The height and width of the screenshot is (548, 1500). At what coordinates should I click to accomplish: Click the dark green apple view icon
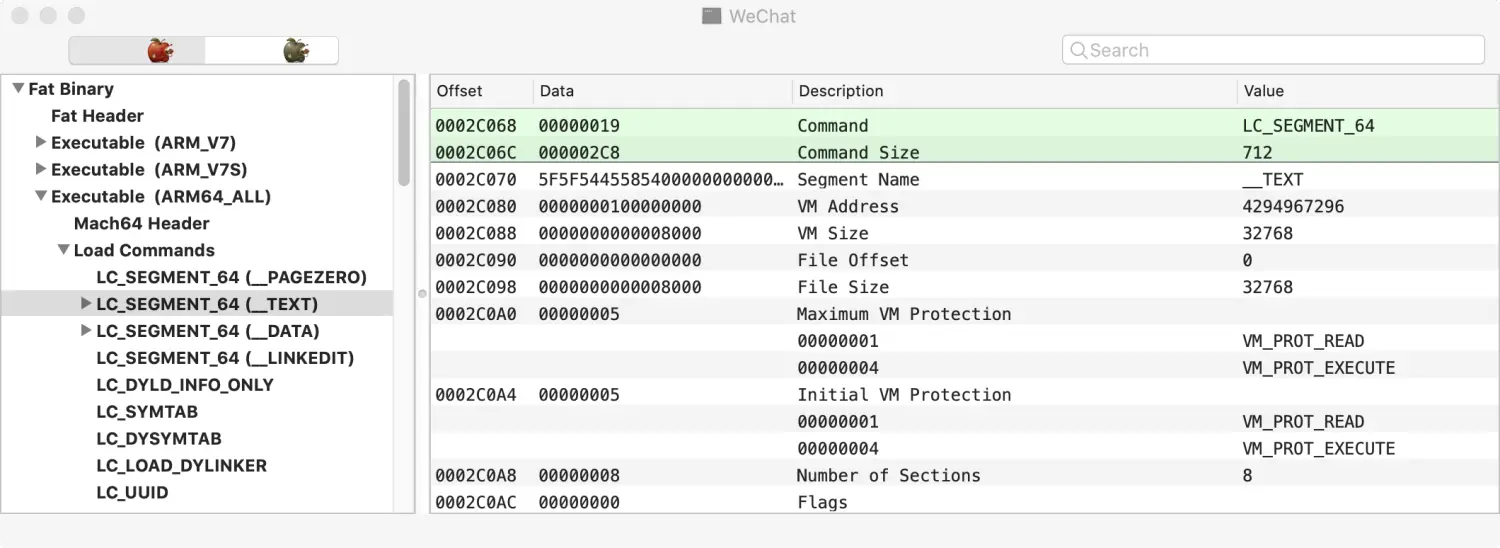tap(295, 50)
